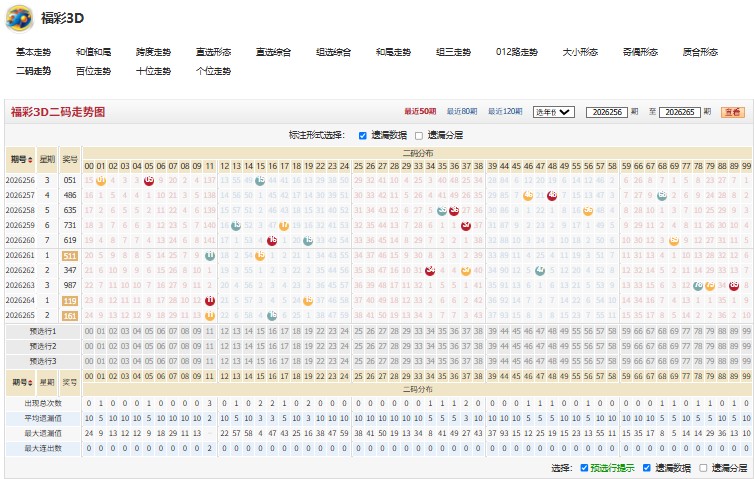Screen dimensions: 754x479
Task: Click teal ball 35 in row 2026258
Action: point(442,211)
